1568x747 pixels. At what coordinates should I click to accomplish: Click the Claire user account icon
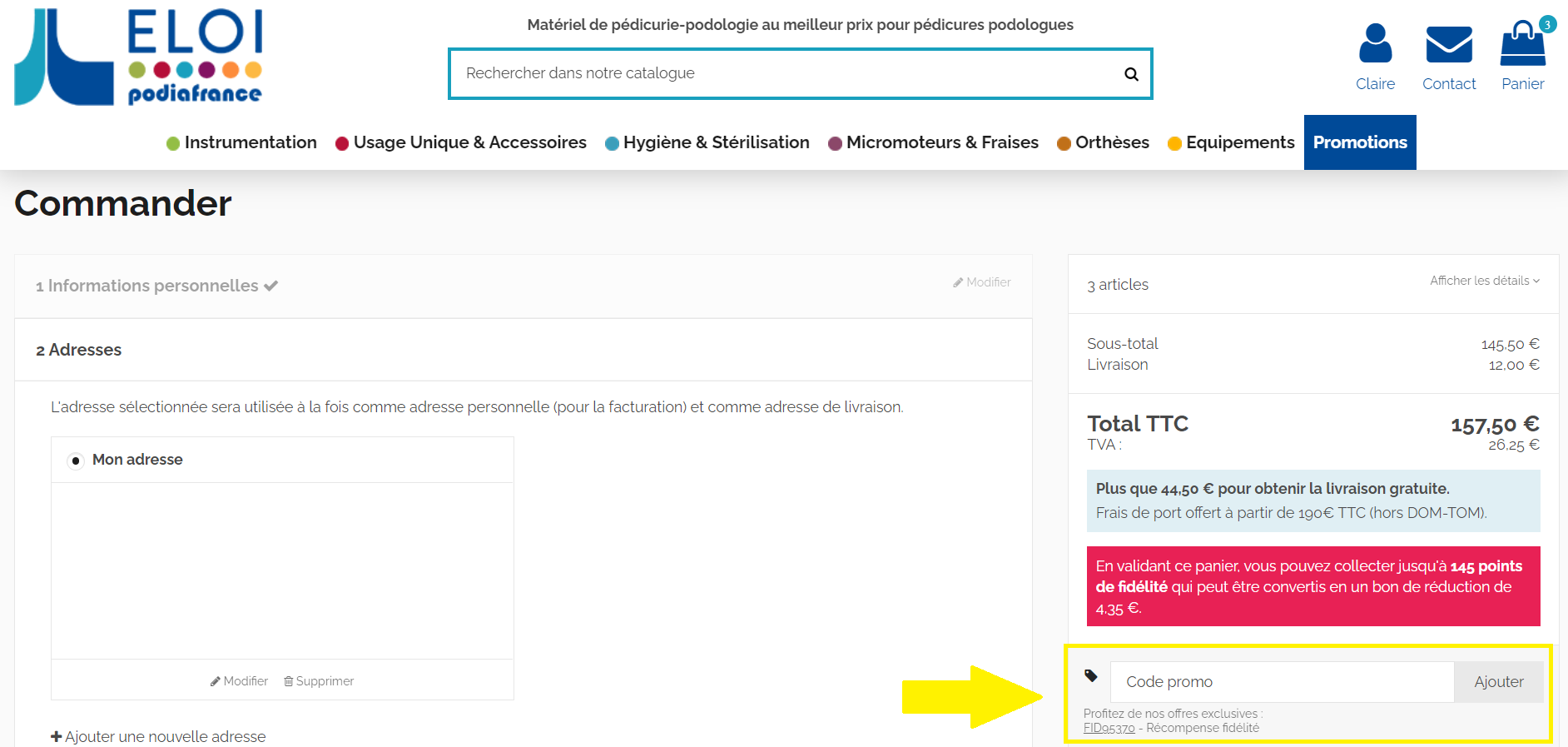(x=1375, y=44)
